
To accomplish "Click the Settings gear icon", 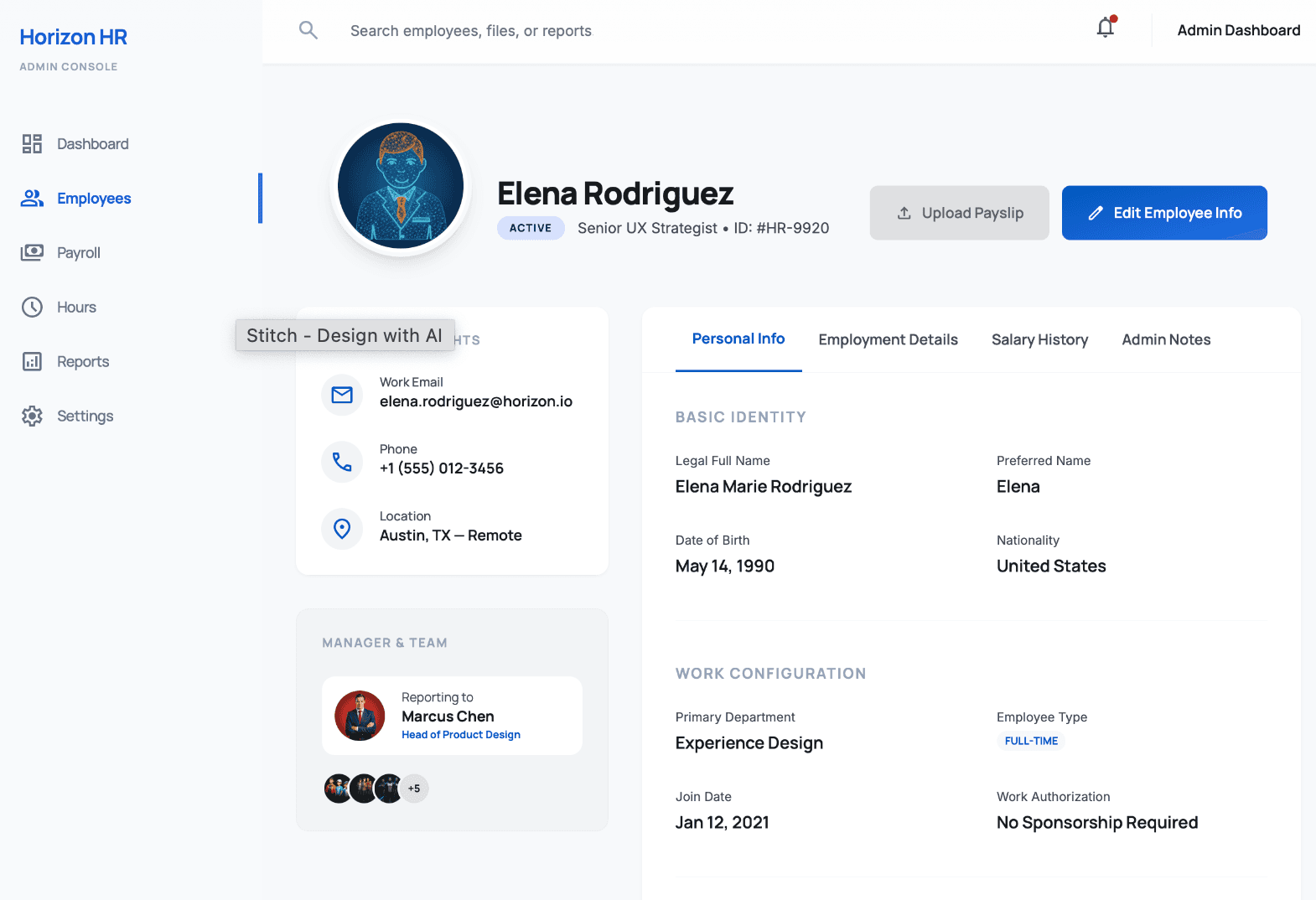I will pyautogui.click(x=32, y=416).
